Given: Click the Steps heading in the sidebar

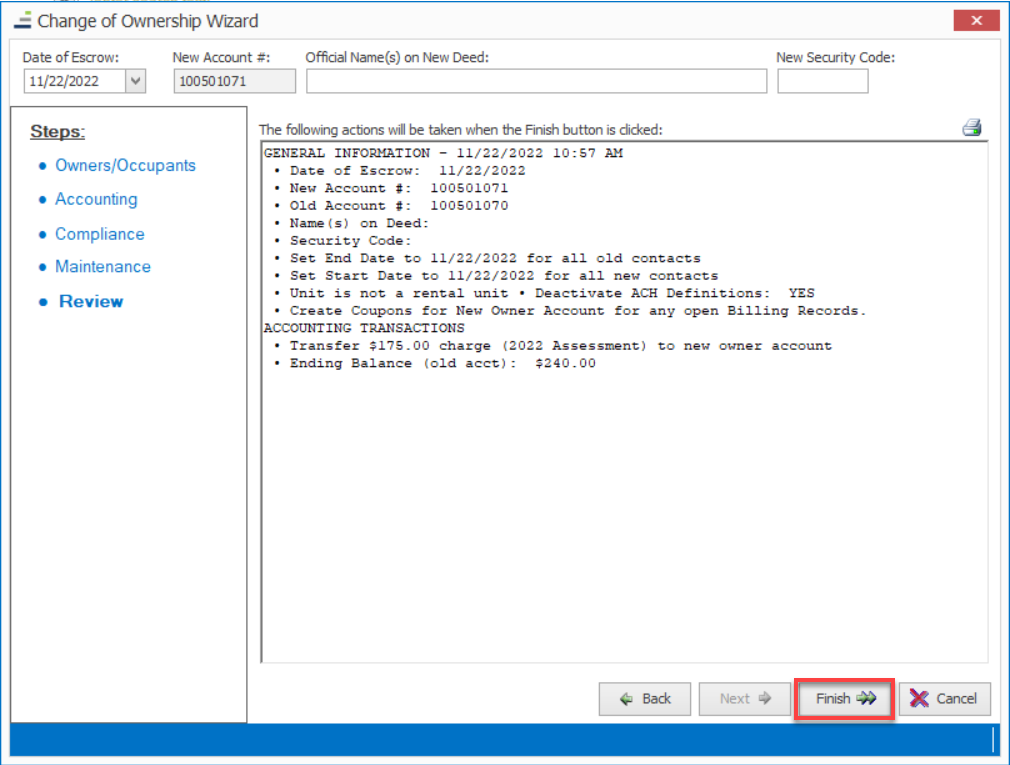Looking at the screenshot, I should click(x=58, y=132).
